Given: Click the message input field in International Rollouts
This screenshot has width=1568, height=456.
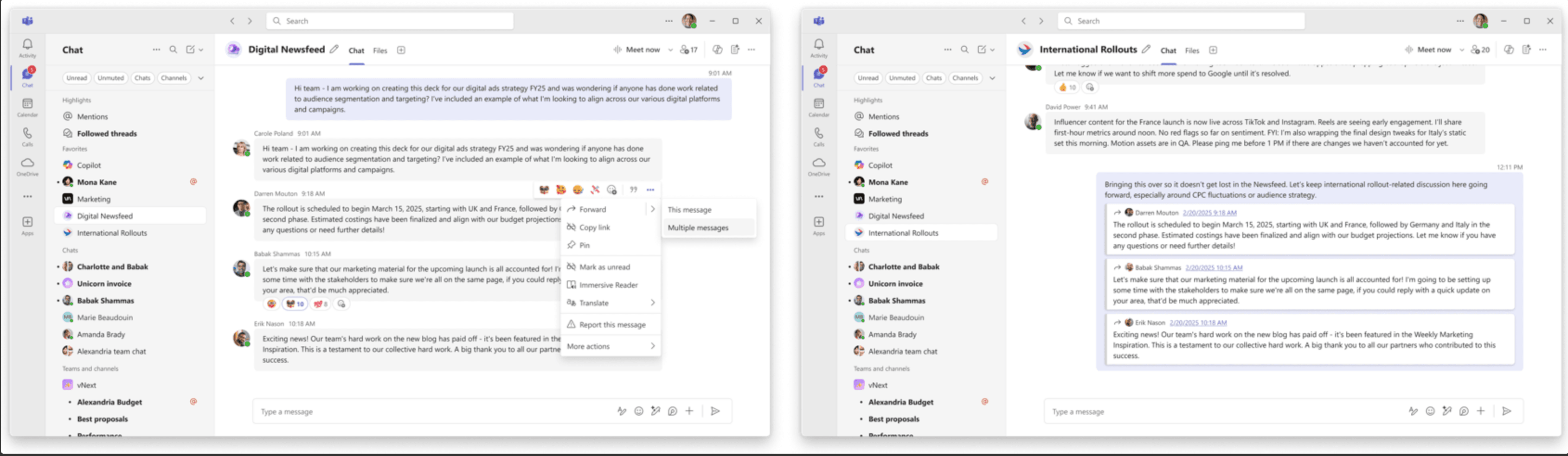Looking at the screenshot, I should (1217, 412).
